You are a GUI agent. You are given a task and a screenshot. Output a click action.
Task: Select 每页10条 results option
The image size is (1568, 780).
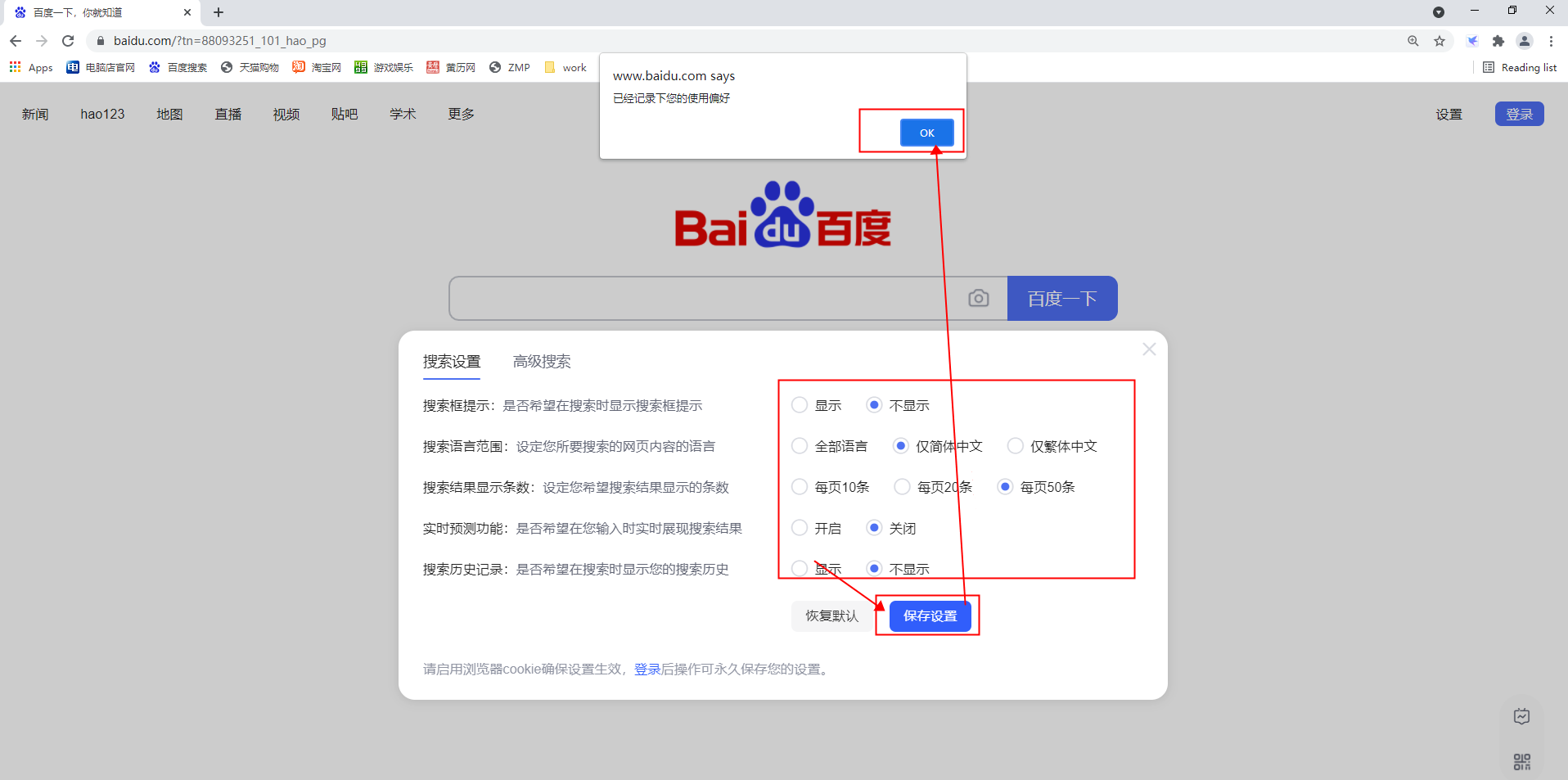[800, 487]
